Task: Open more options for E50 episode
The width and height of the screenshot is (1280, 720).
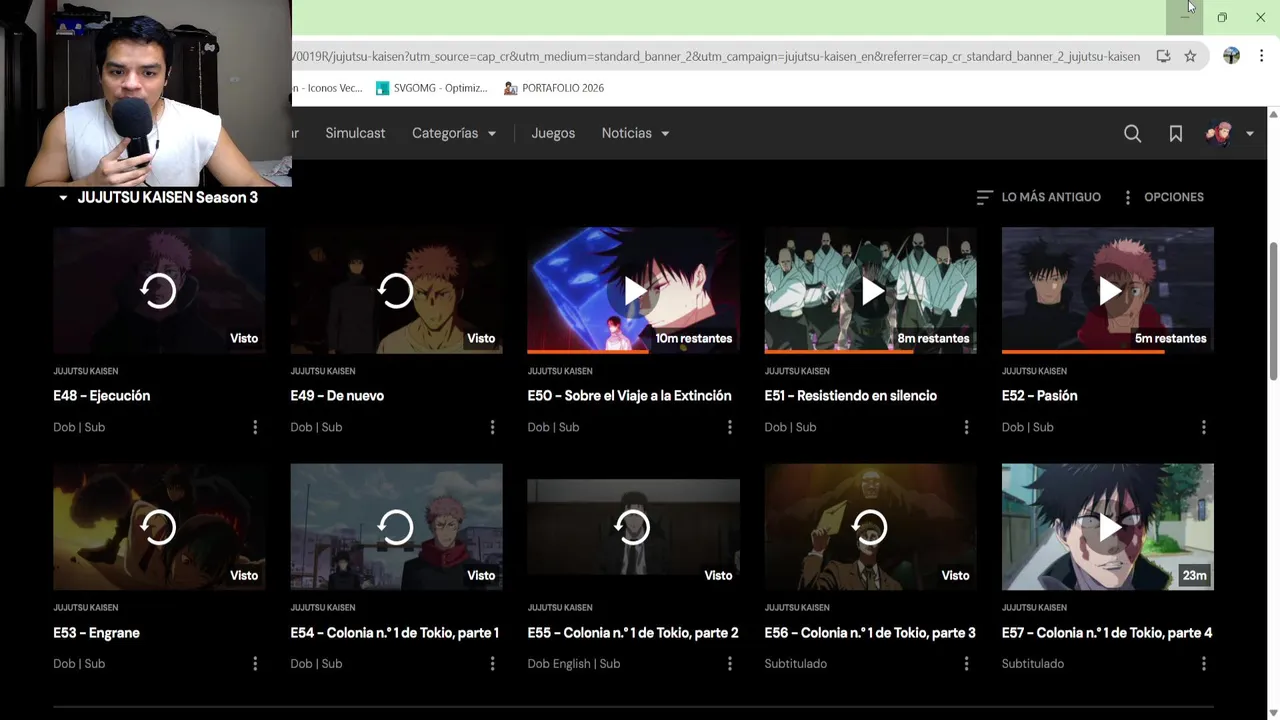Action: [729, 427]
